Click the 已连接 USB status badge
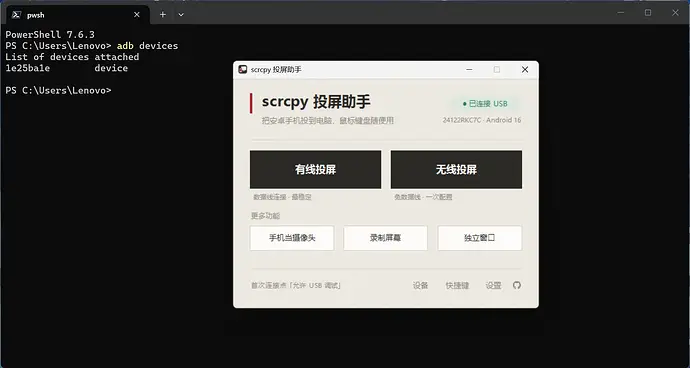The height and width of the screenshot is (368, 690). 485,104
